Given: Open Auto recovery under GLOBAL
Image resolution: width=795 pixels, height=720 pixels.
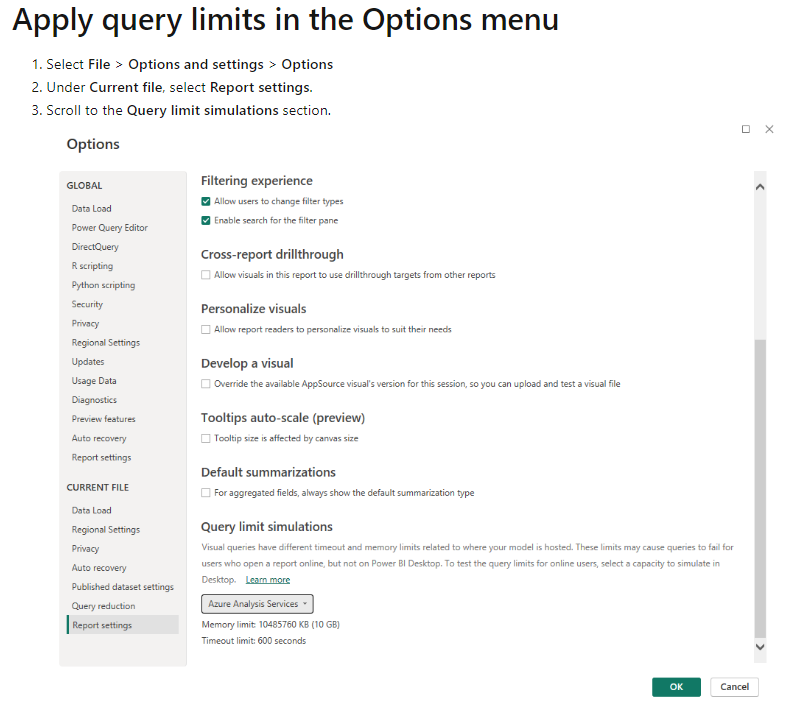Looking at the screenshot, I should (x=99, y=439).
